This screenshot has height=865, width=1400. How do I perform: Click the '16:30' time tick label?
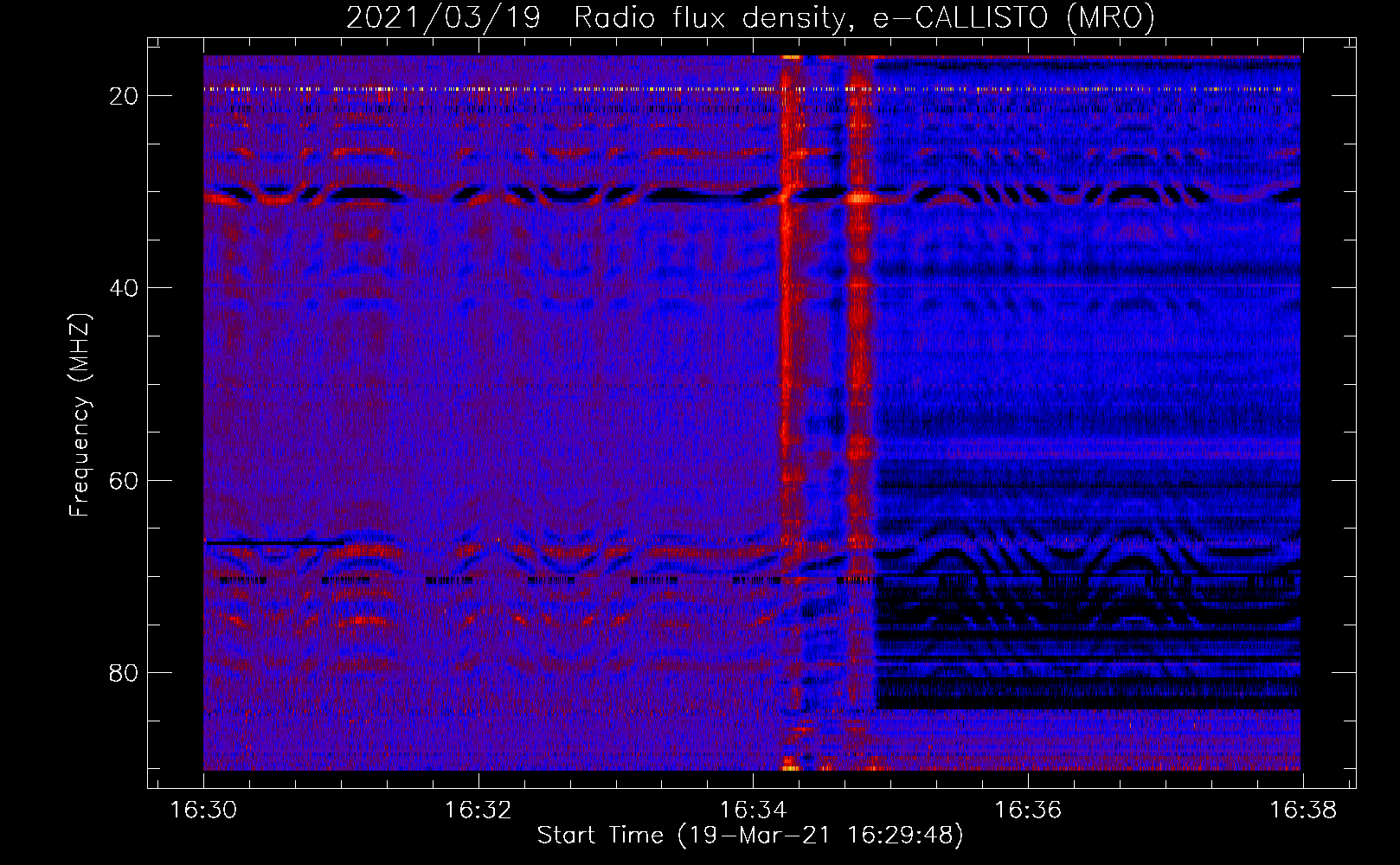point(203,811)
